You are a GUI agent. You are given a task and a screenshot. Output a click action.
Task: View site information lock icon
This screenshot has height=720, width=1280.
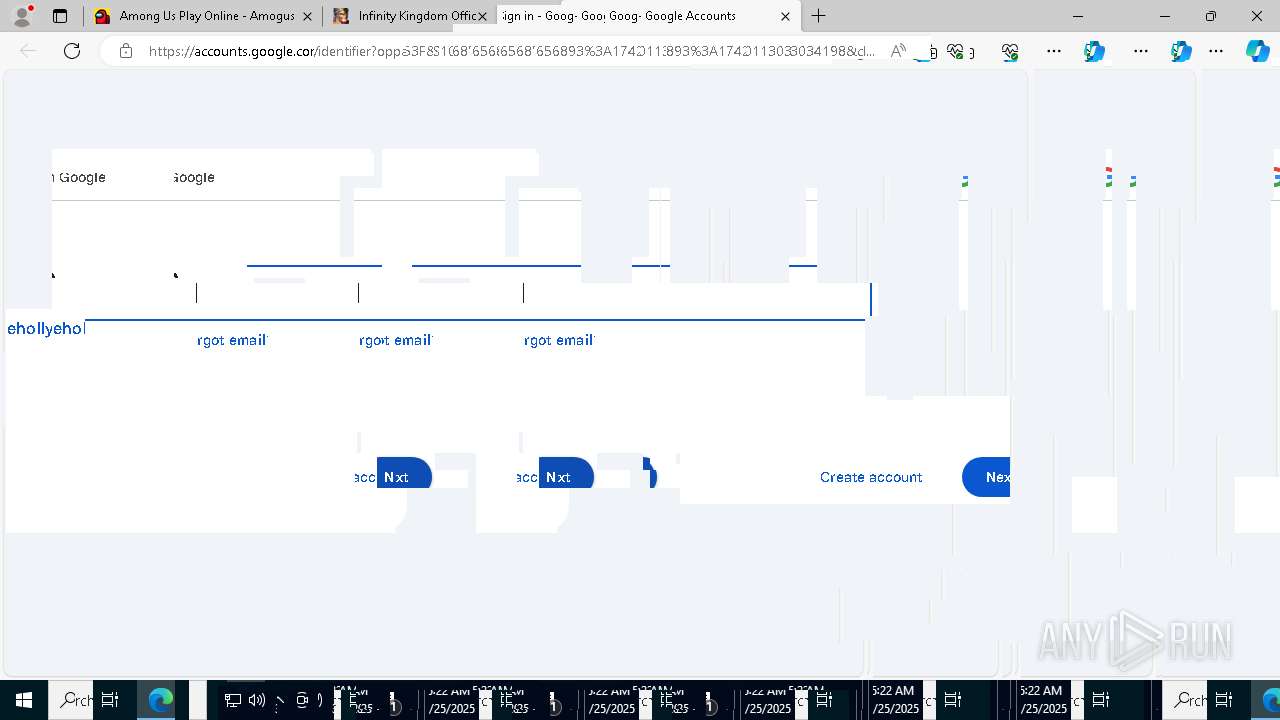(126, 51)
